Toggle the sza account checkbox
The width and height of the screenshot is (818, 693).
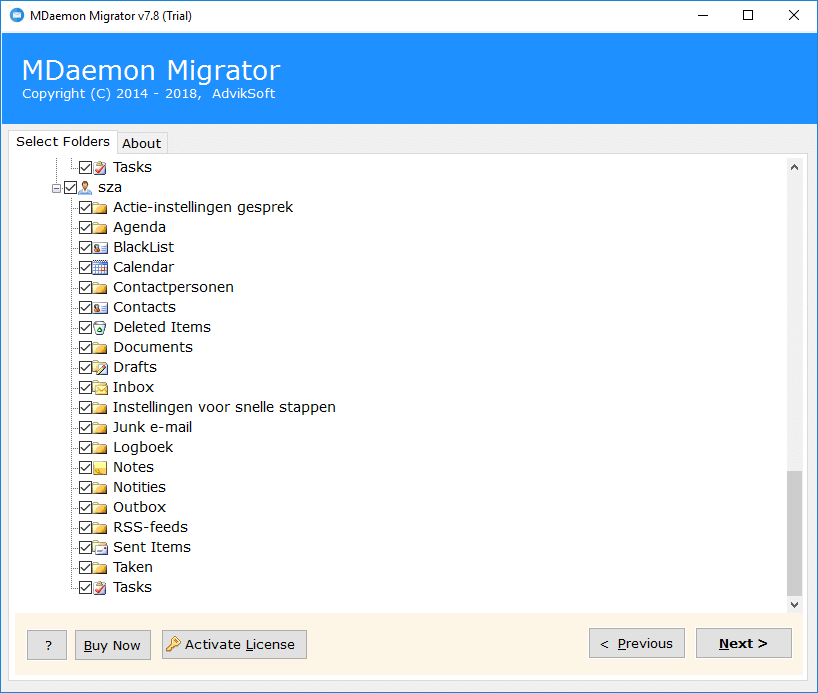70,187
